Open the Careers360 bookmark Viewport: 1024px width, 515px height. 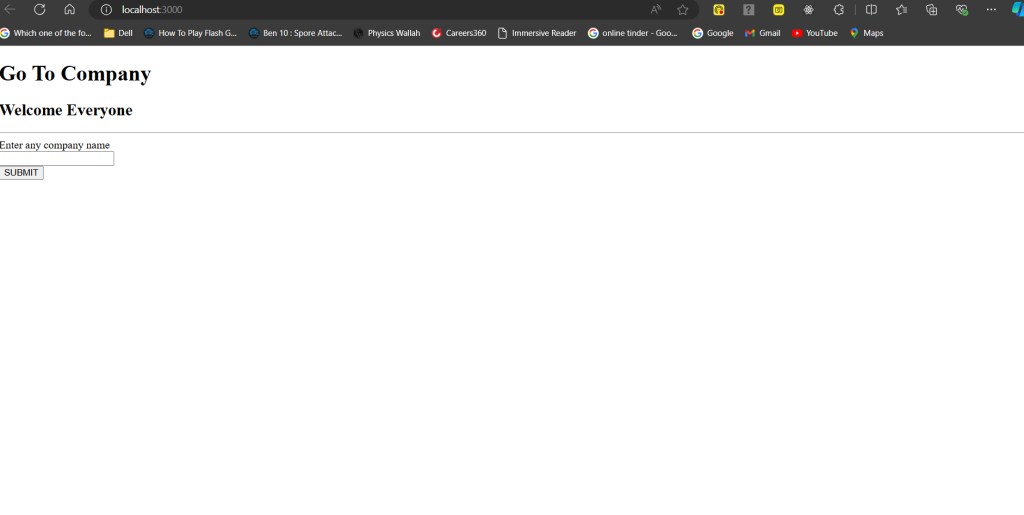tap(459, 33)
